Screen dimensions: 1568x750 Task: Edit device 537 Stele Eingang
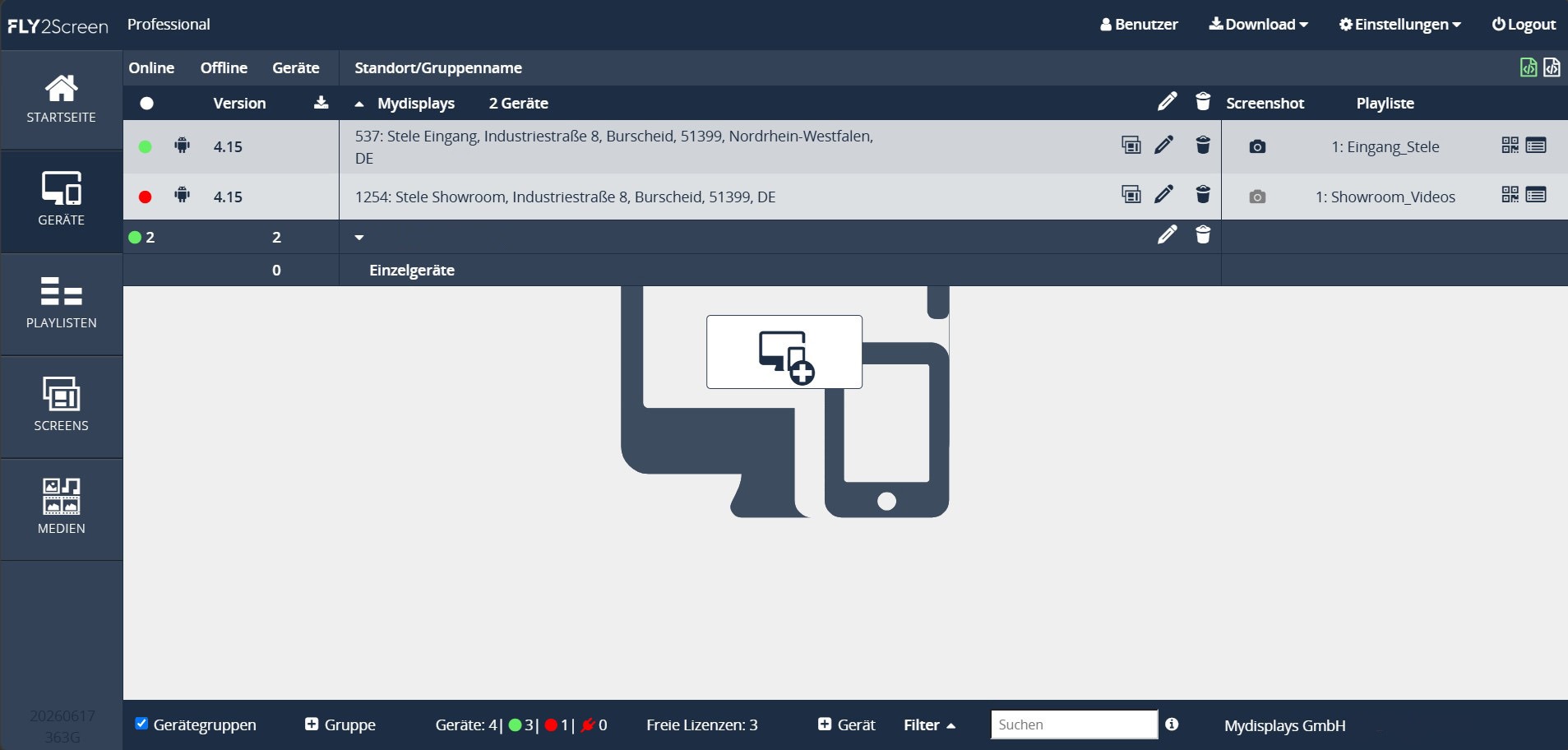pos(1163,146)
